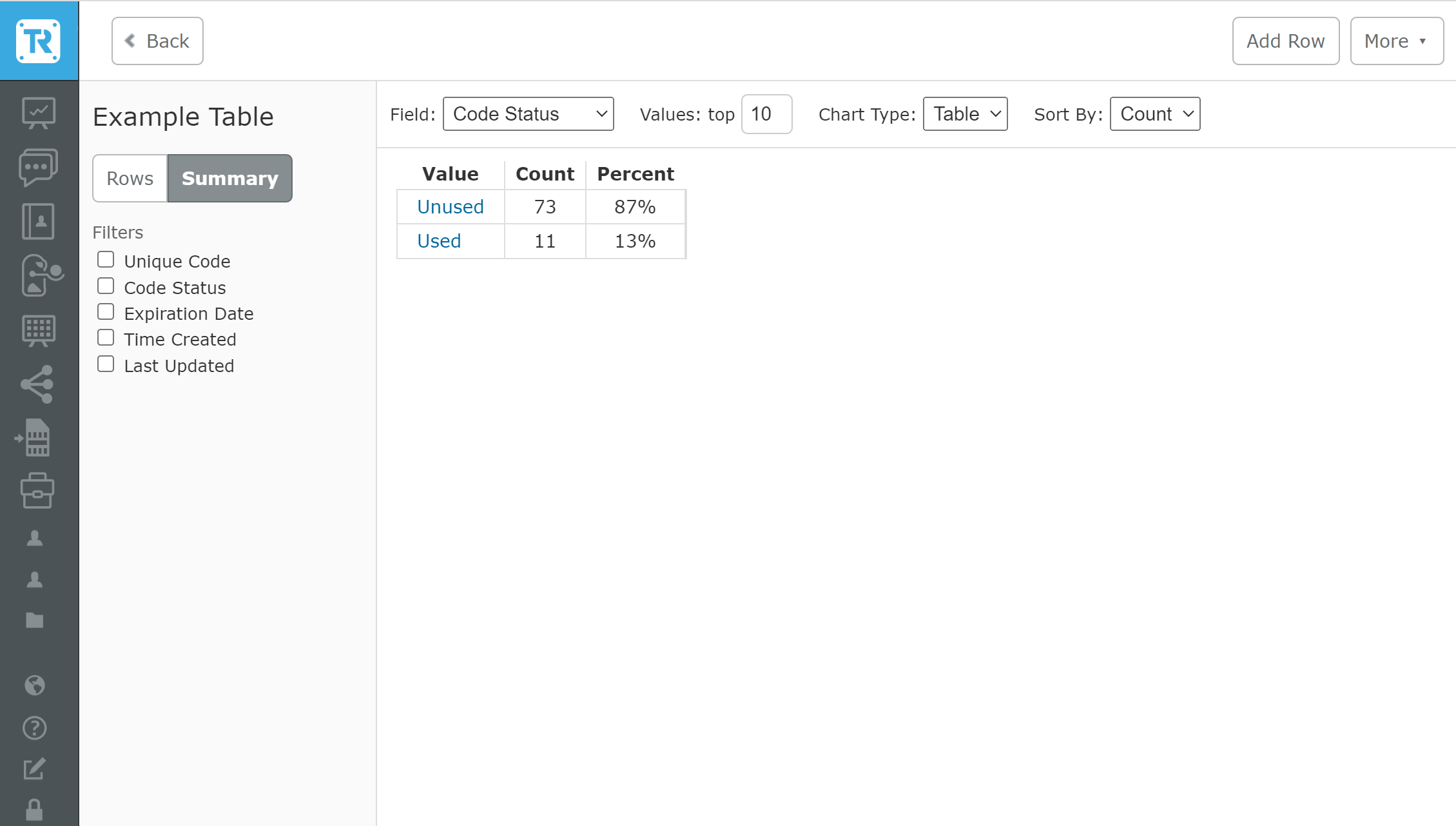Viewport: 1456px width, 826px height.
Task: Open the Unused value link
Action: (451, 207)
